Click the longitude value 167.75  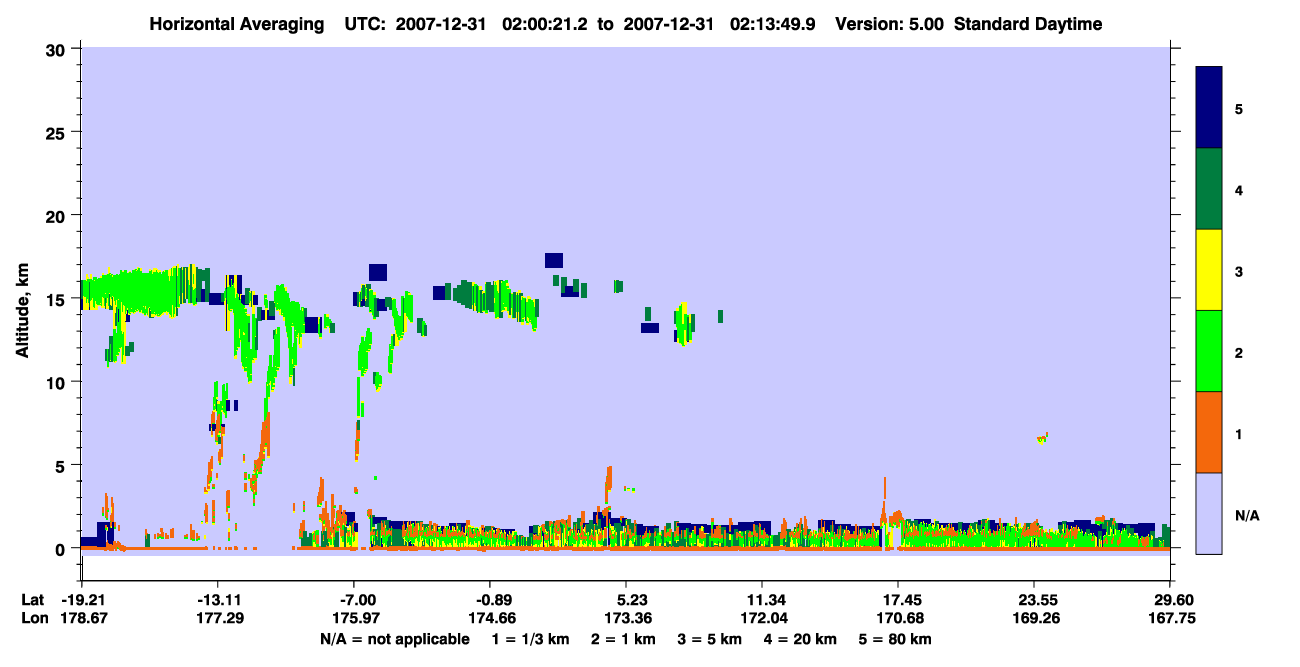click(x=1170, y=618)
